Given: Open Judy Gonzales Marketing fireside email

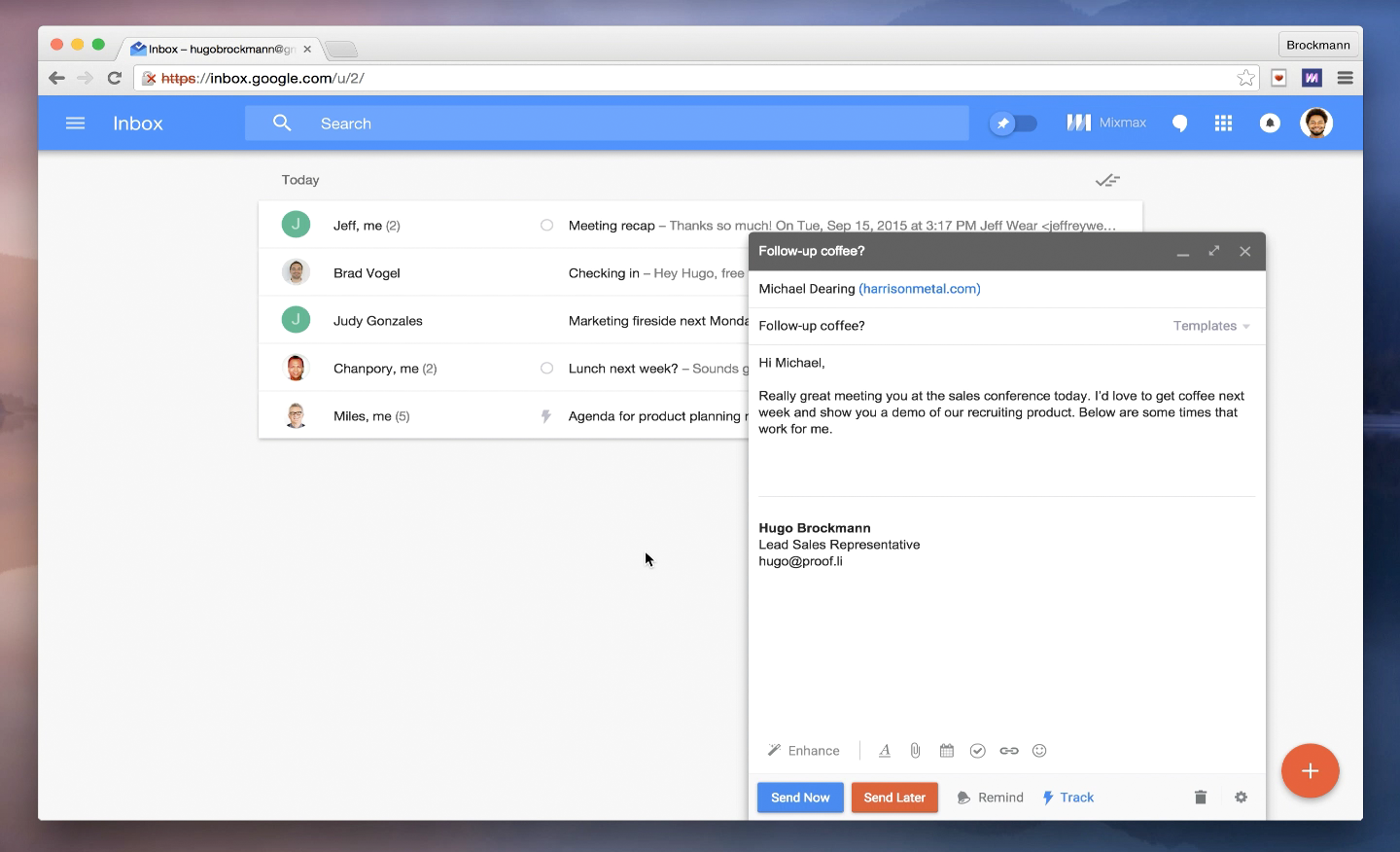Looking at the screenshot, I should pyautogui.click(x=504, y=320).
